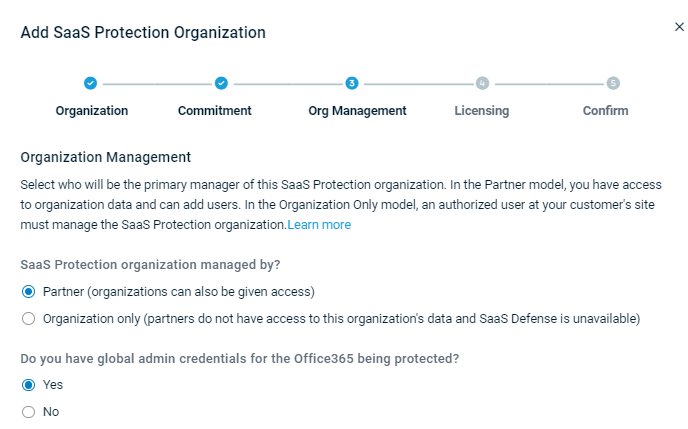Click the Partner option label text
Screen dimensions: 688x429
pyautogui.click(x=179, y=292)
